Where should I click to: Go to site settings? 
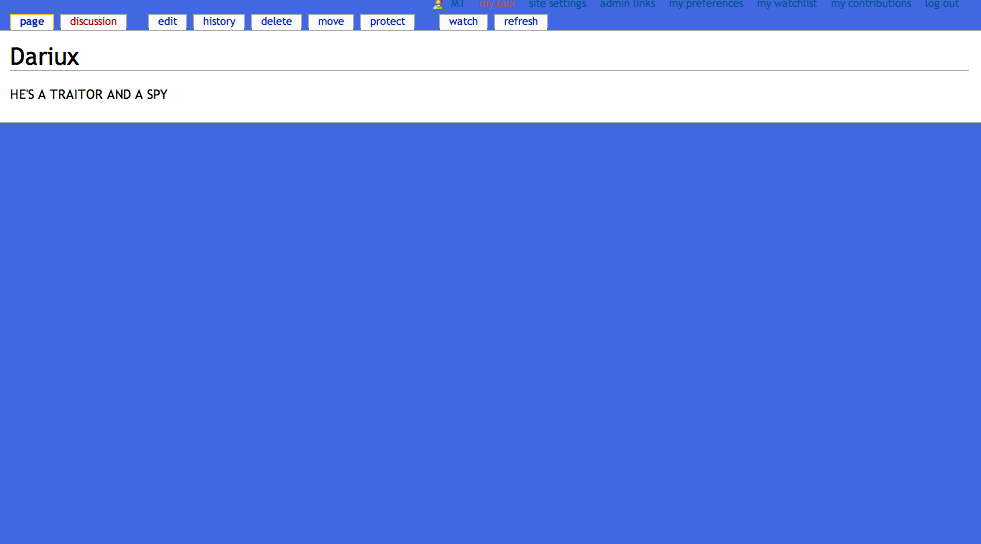[557, 4]
